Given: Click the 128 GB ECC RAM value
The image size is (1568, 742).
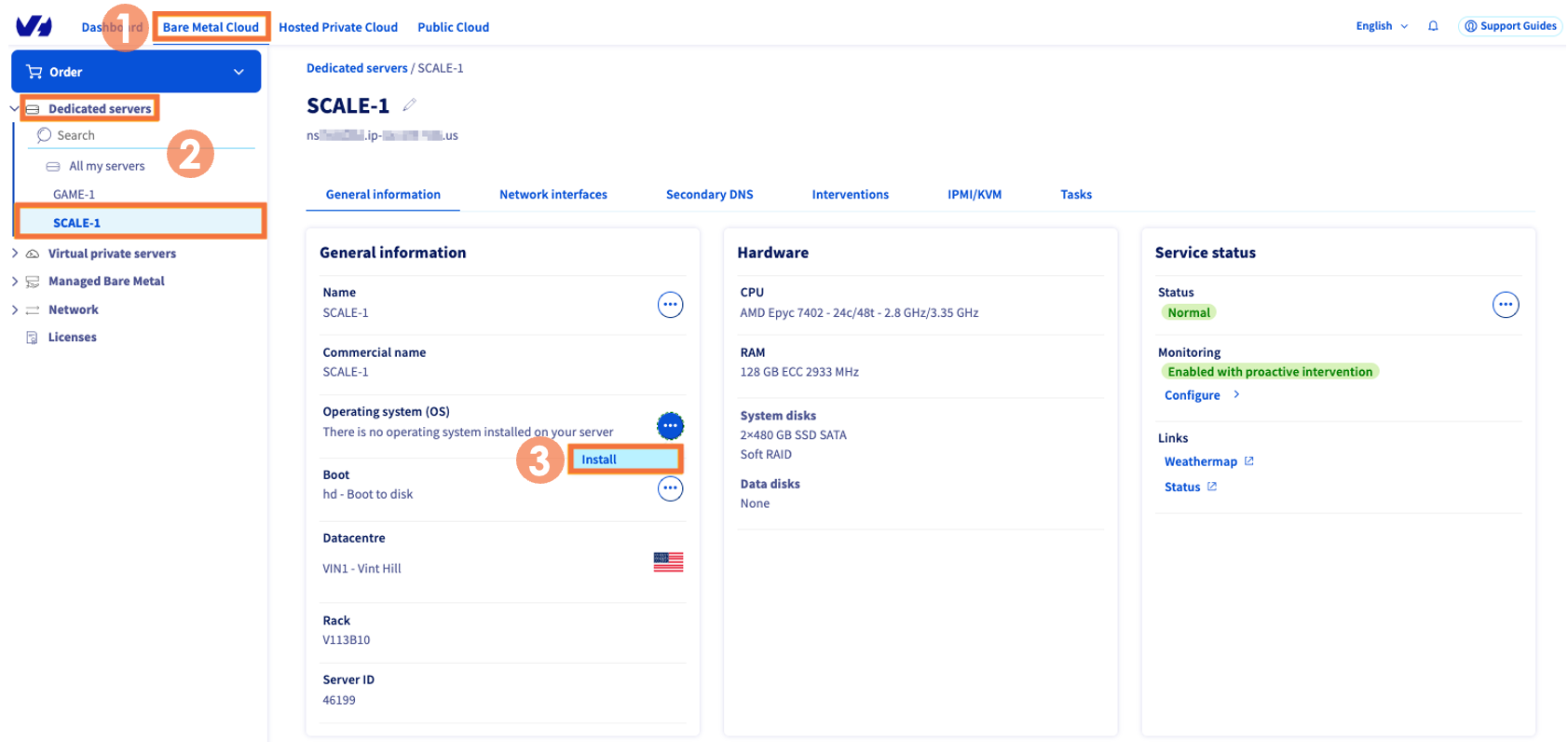Looking at the screenshot, I should (x=798, y=372).
